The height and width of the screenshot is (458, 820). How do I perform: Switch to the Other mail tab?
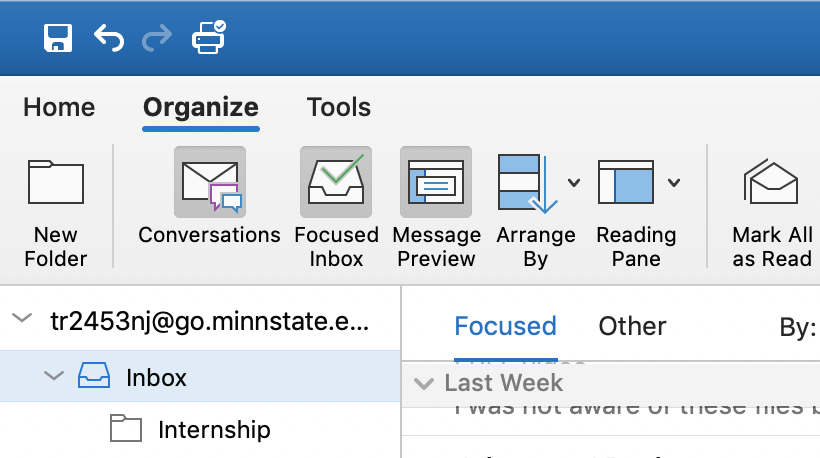click(632, 326)
